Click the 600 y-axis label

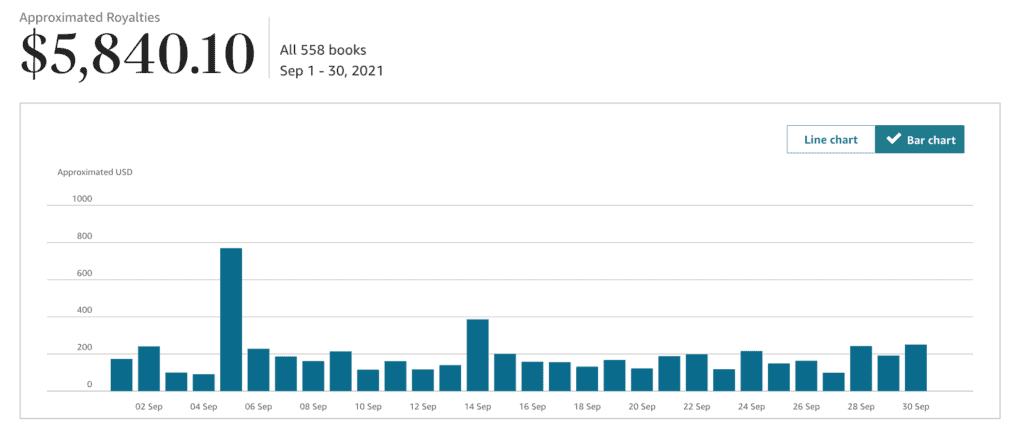click(85, 273)
